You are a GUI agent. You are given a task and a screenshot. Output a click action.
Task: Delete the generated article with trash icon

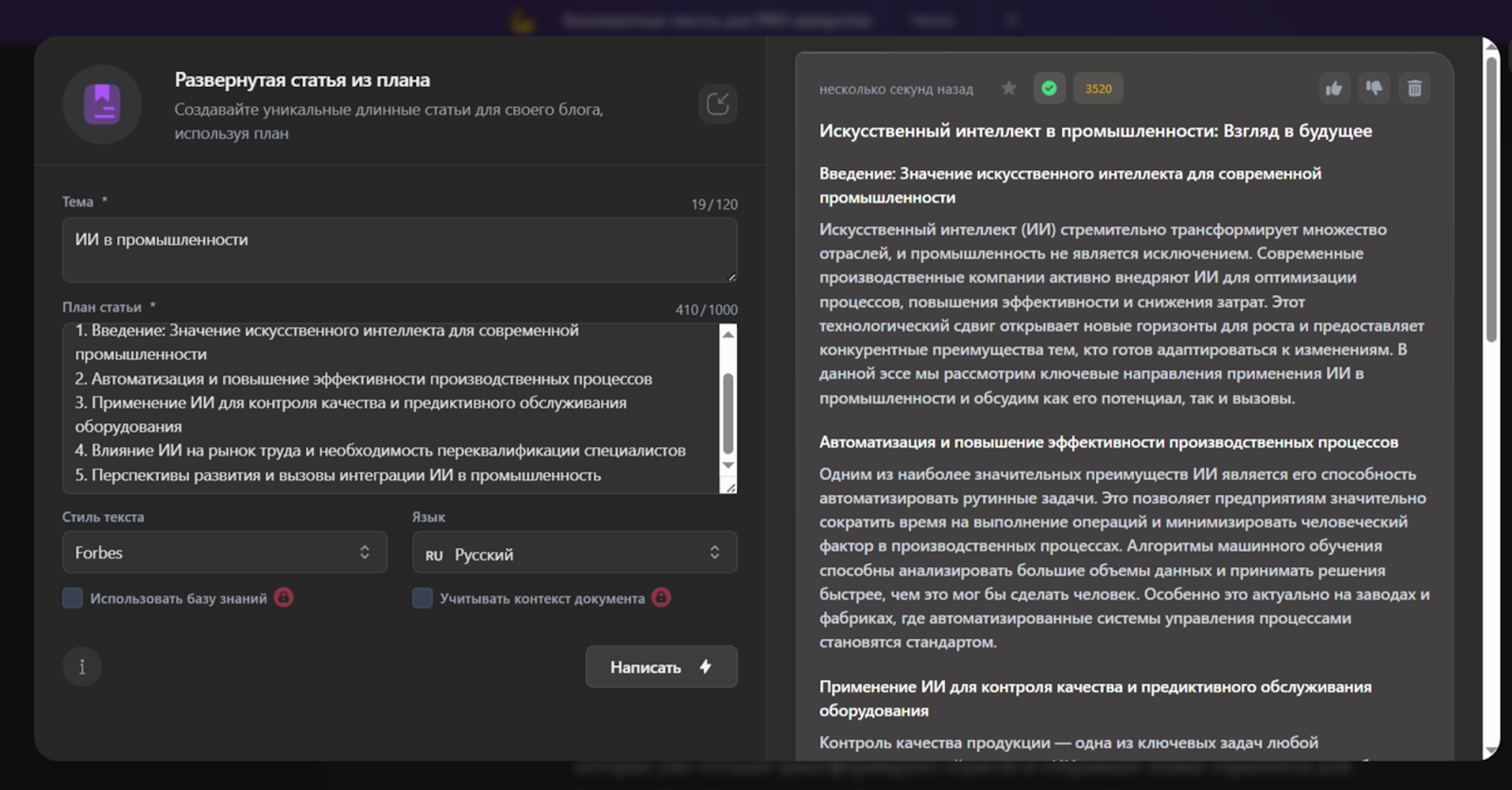[1415, 89]
